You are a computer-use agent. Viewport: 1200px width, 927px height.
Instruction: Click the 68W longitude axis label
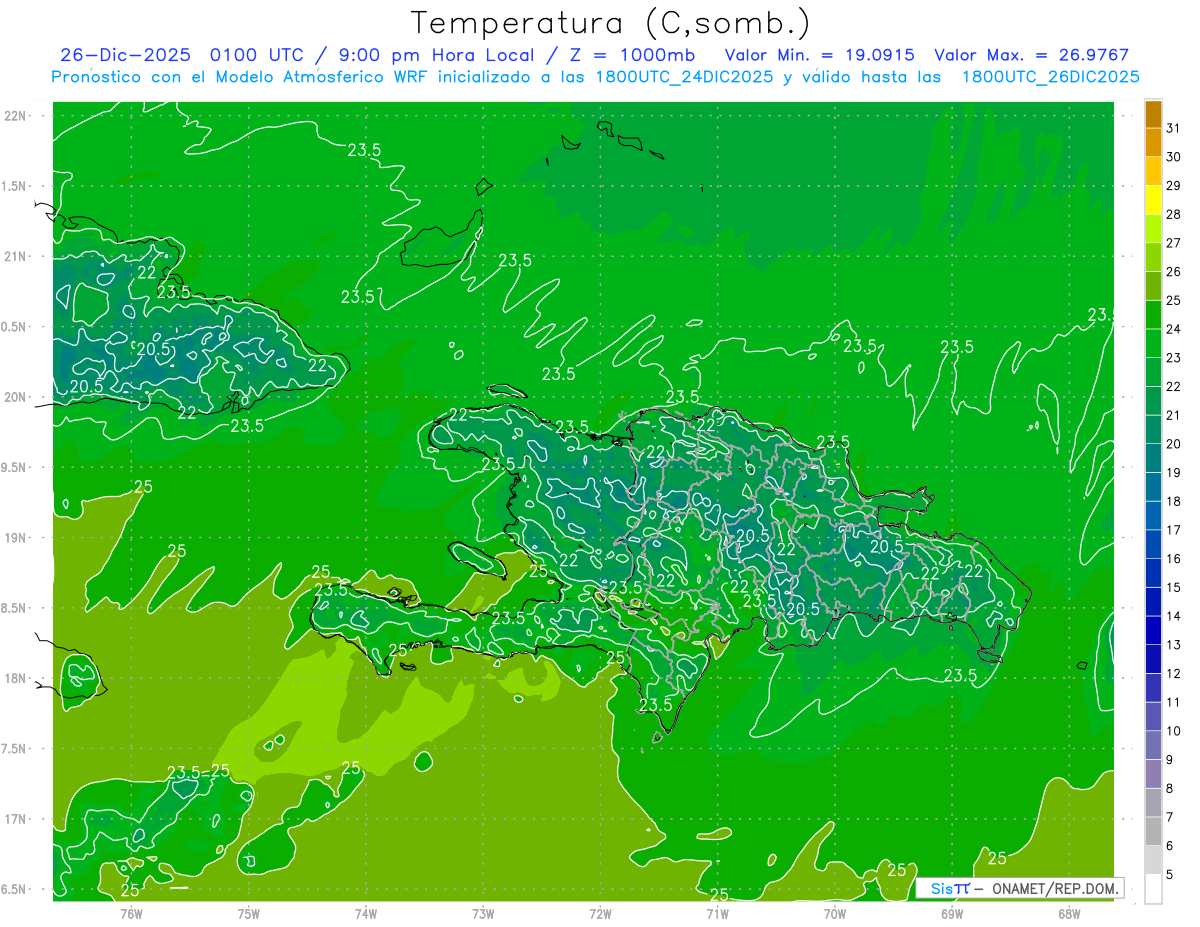pos(1069,913)
